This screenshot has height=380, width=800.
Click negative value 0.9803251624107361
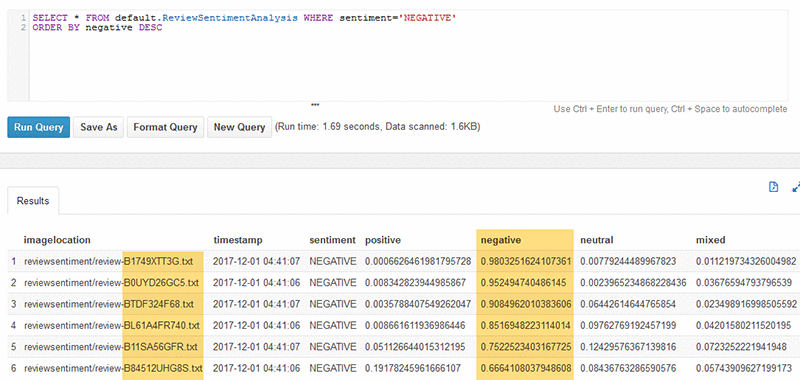[x=526, y=261]
